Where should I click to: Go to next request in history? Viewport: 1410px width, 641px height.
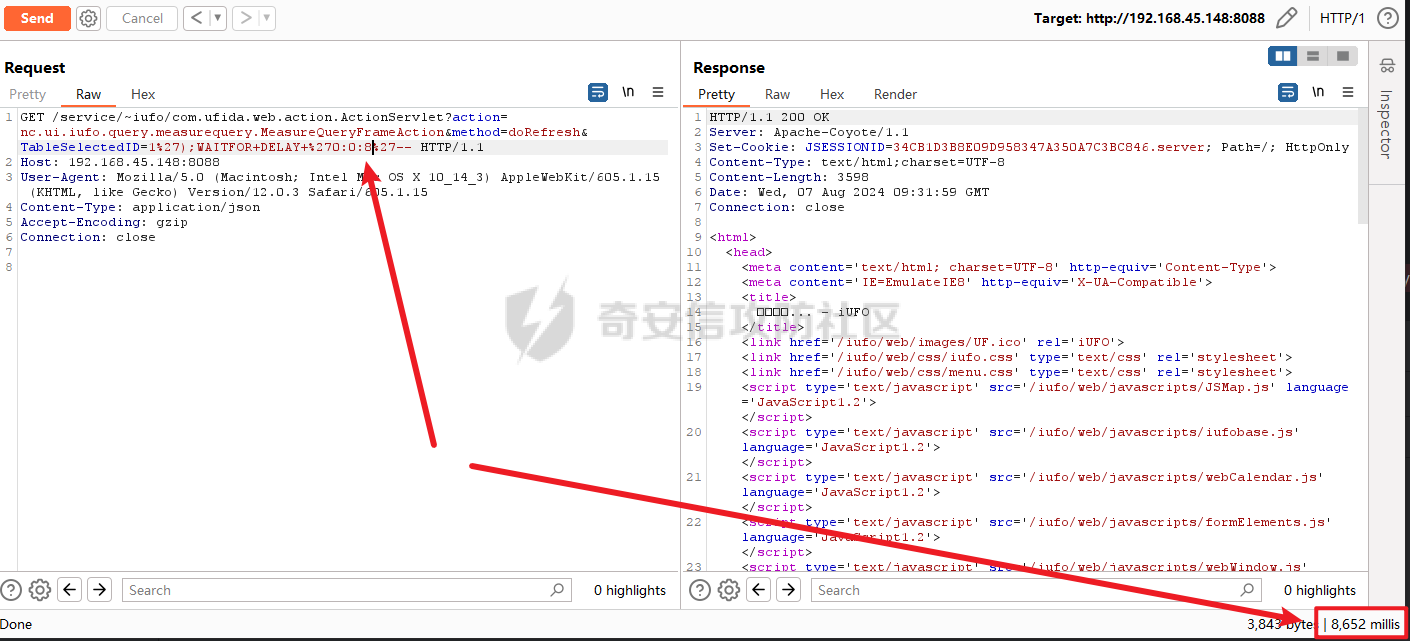pos(245,18)
